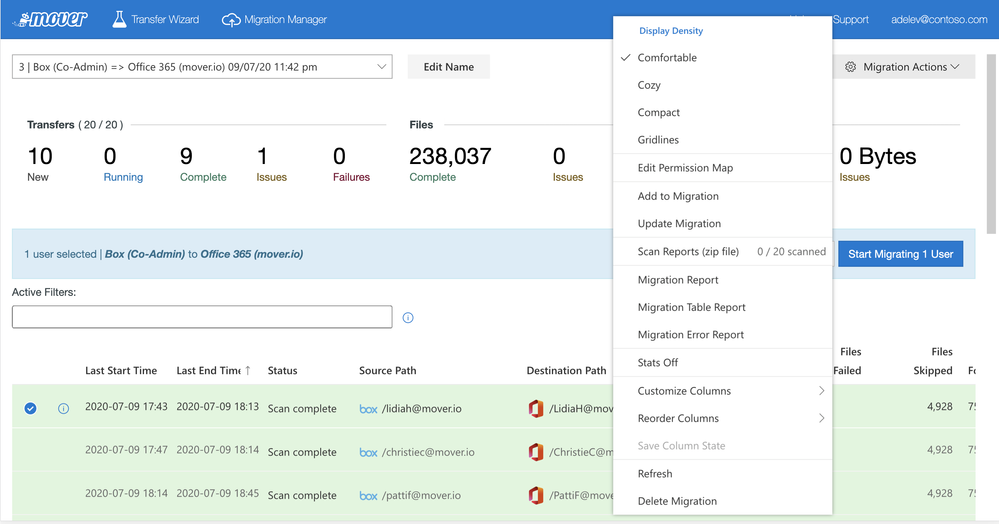Click Start Migrating 1 User button
Image resolution: width=999 pixels, height=524 pixels.
coord(900,254)
